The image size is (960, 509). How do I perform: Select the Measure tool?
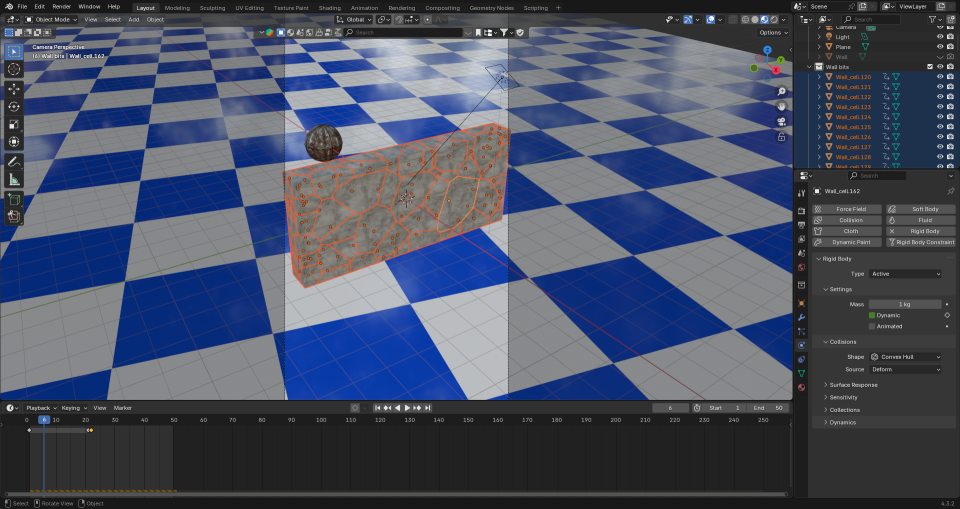coord(14,179)
